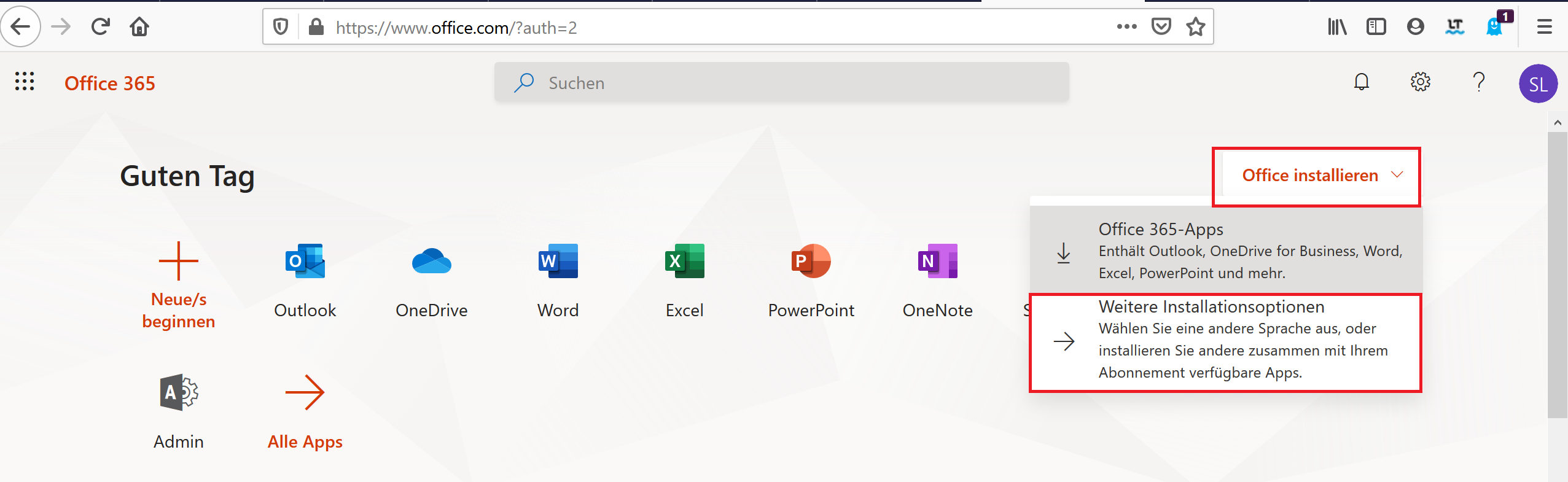Choose Office 365-Apps install option

point(1226,251)
